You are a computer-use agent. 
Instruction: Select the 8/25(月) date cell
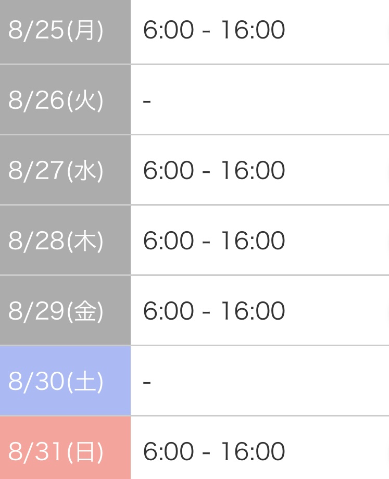click(65, 32)
